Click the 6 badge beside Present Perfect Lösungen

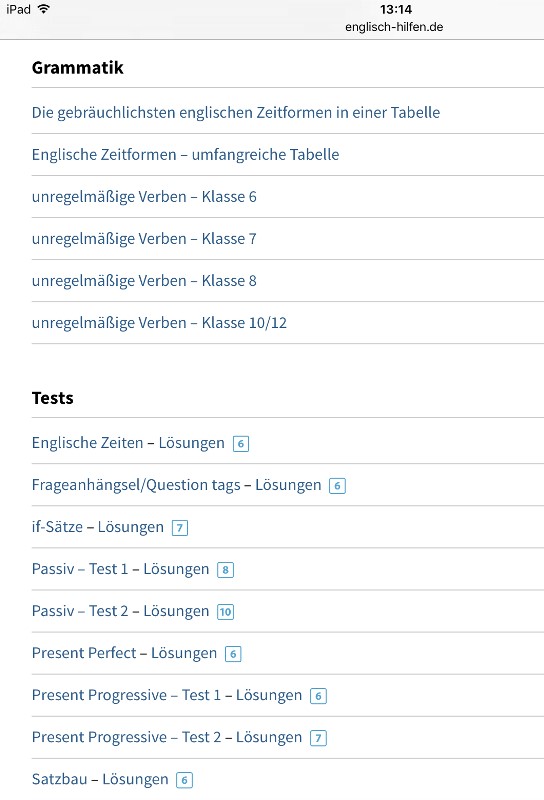point(233,654)
